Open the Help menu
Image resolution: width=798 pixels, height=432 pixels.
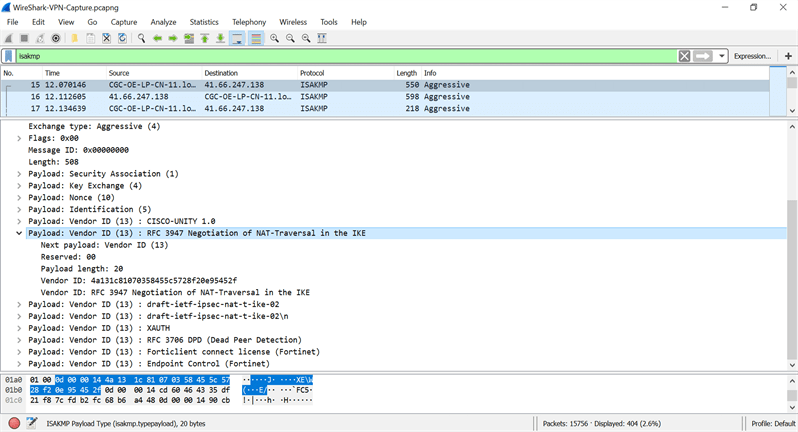359,22
